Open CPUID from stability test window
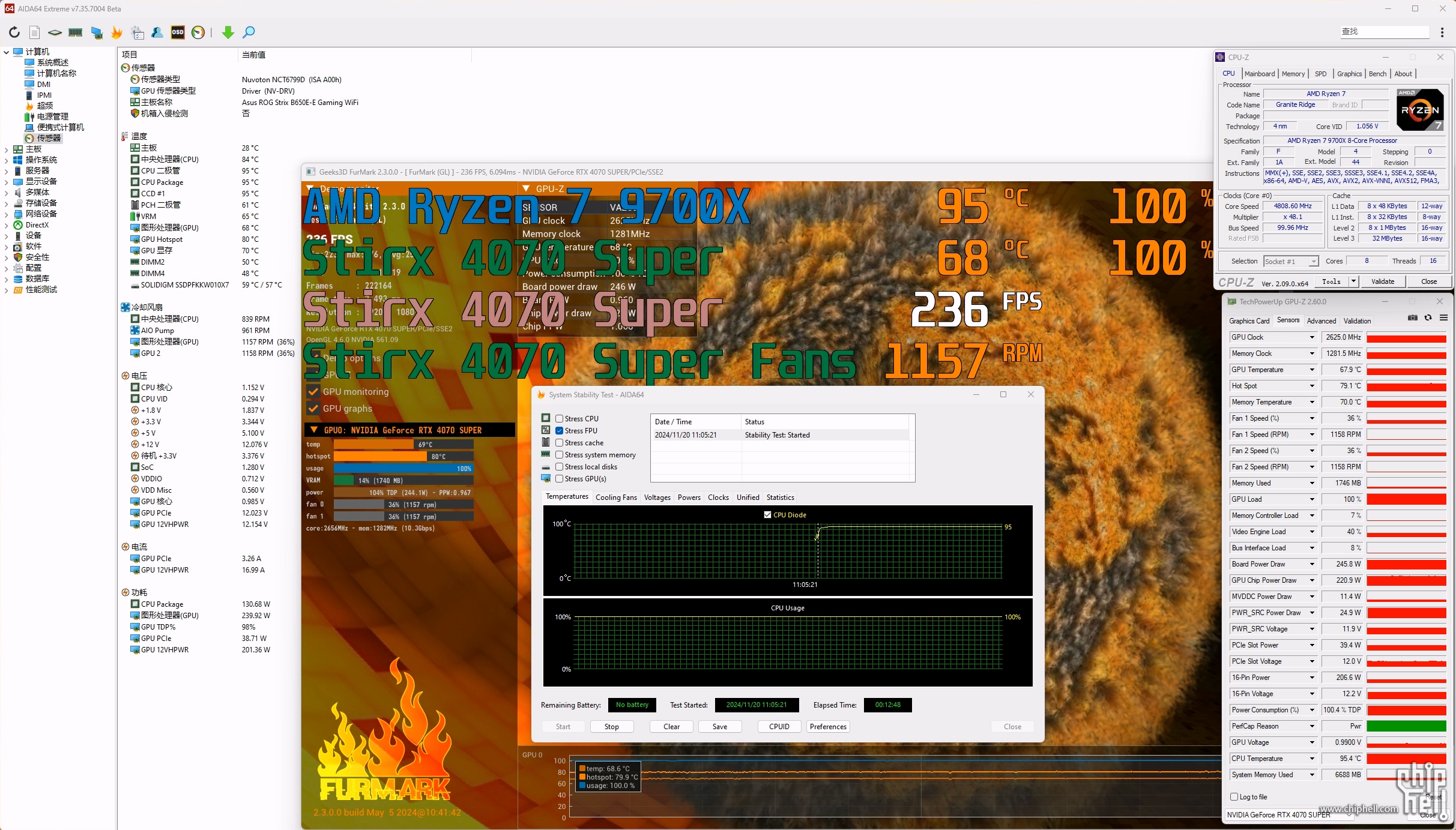Viewport: 1456px width, 830px height. click(x=779, y=727)
